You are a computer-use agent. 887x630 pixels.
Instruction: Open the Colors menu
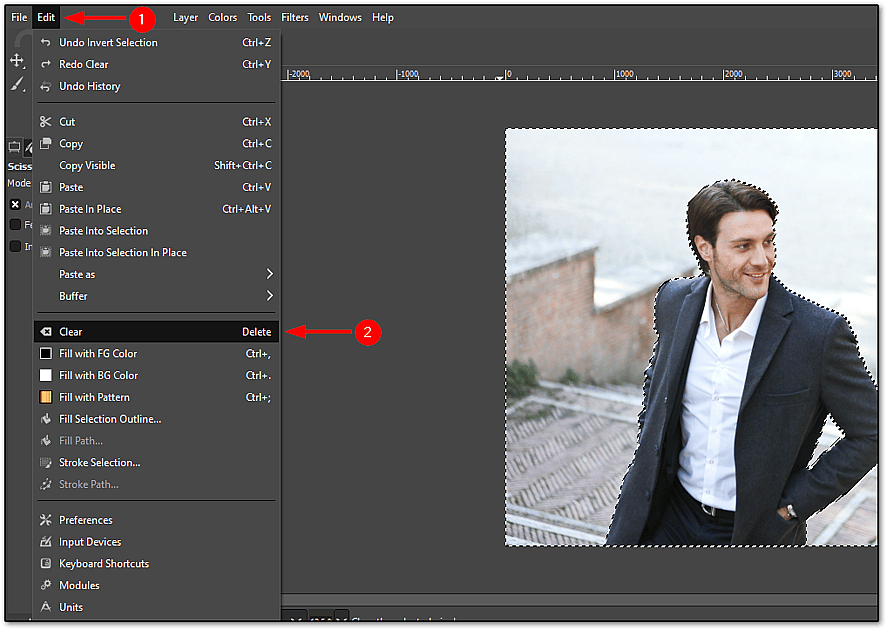(x=222, y=18)
